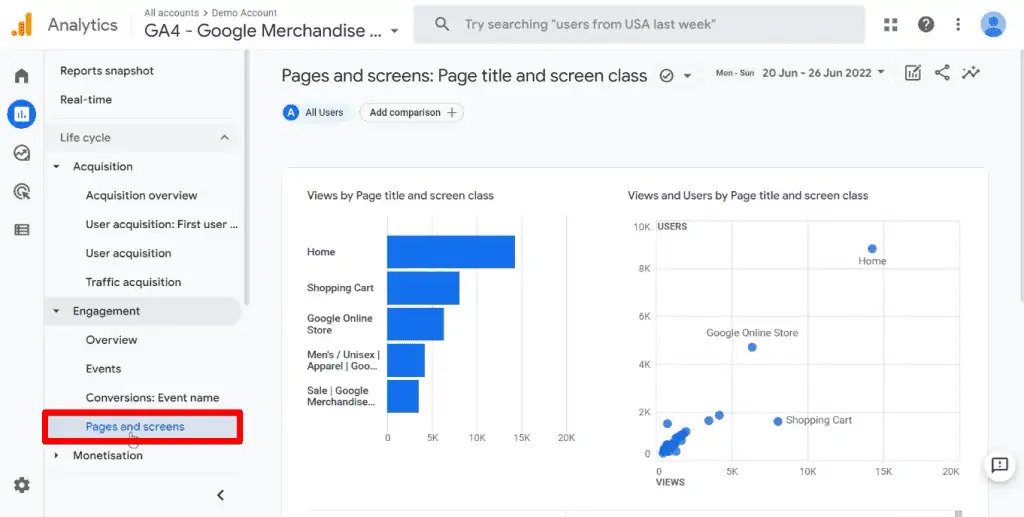Open the three-dot more options menu

[957, 25]
